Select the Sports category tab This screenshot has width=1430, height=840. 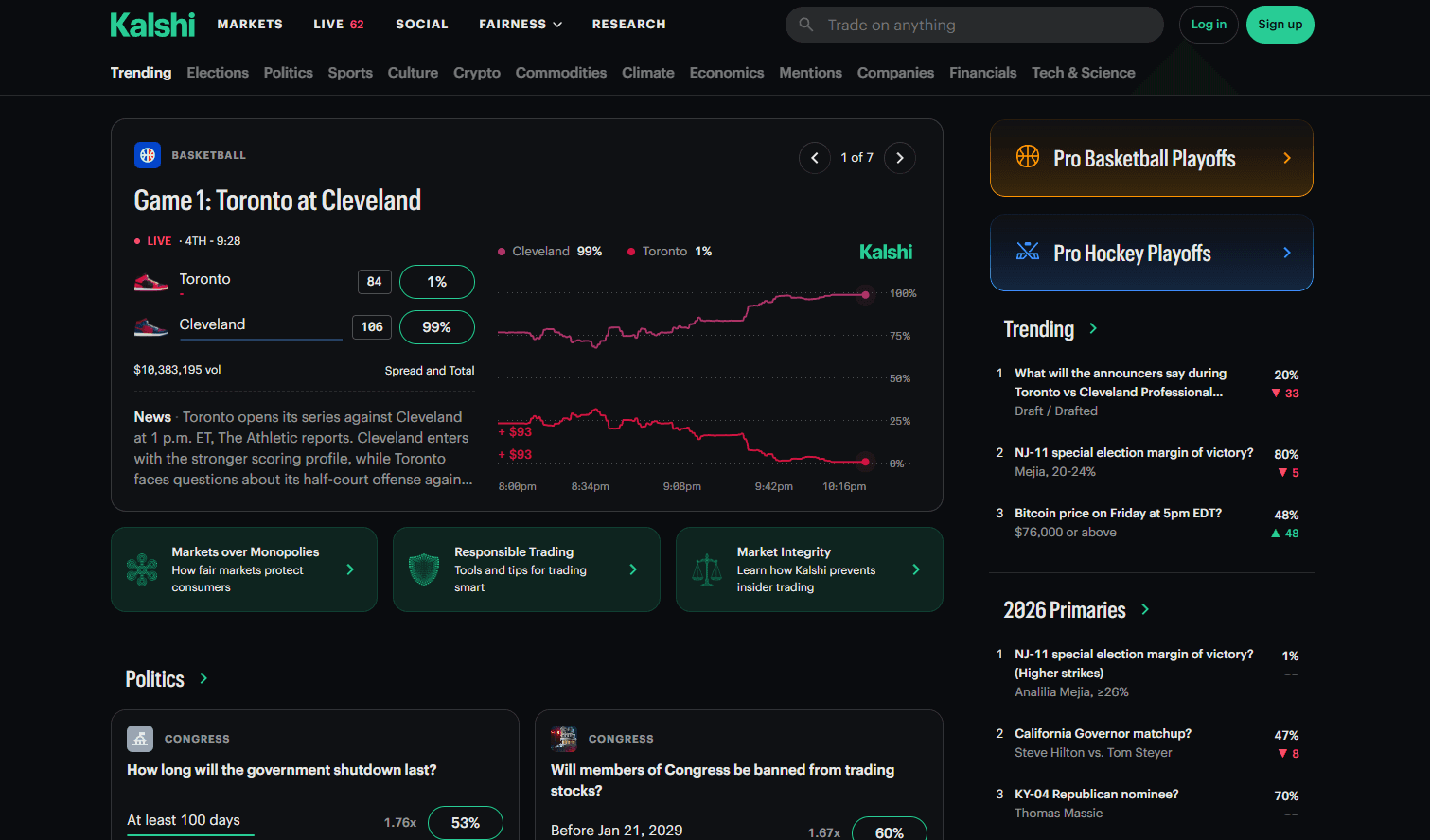pos(350,73)
